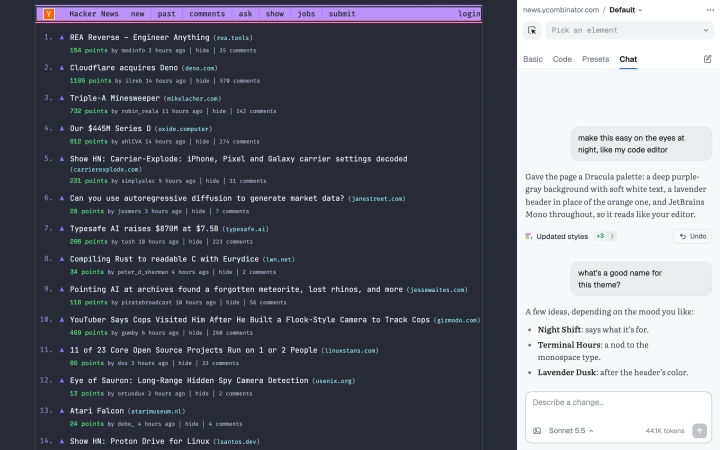Open the show section in header

click(275, 14)
